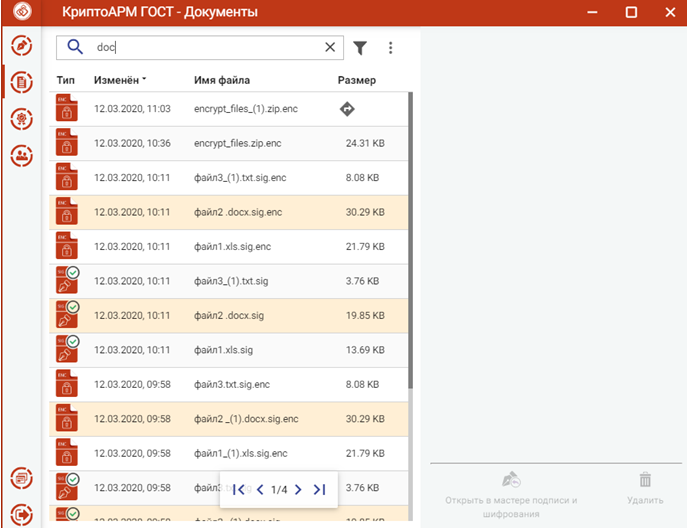This screenshot has width=687, height=528.
Task: Open the Documents section sidebar icon
Action: 21,82
